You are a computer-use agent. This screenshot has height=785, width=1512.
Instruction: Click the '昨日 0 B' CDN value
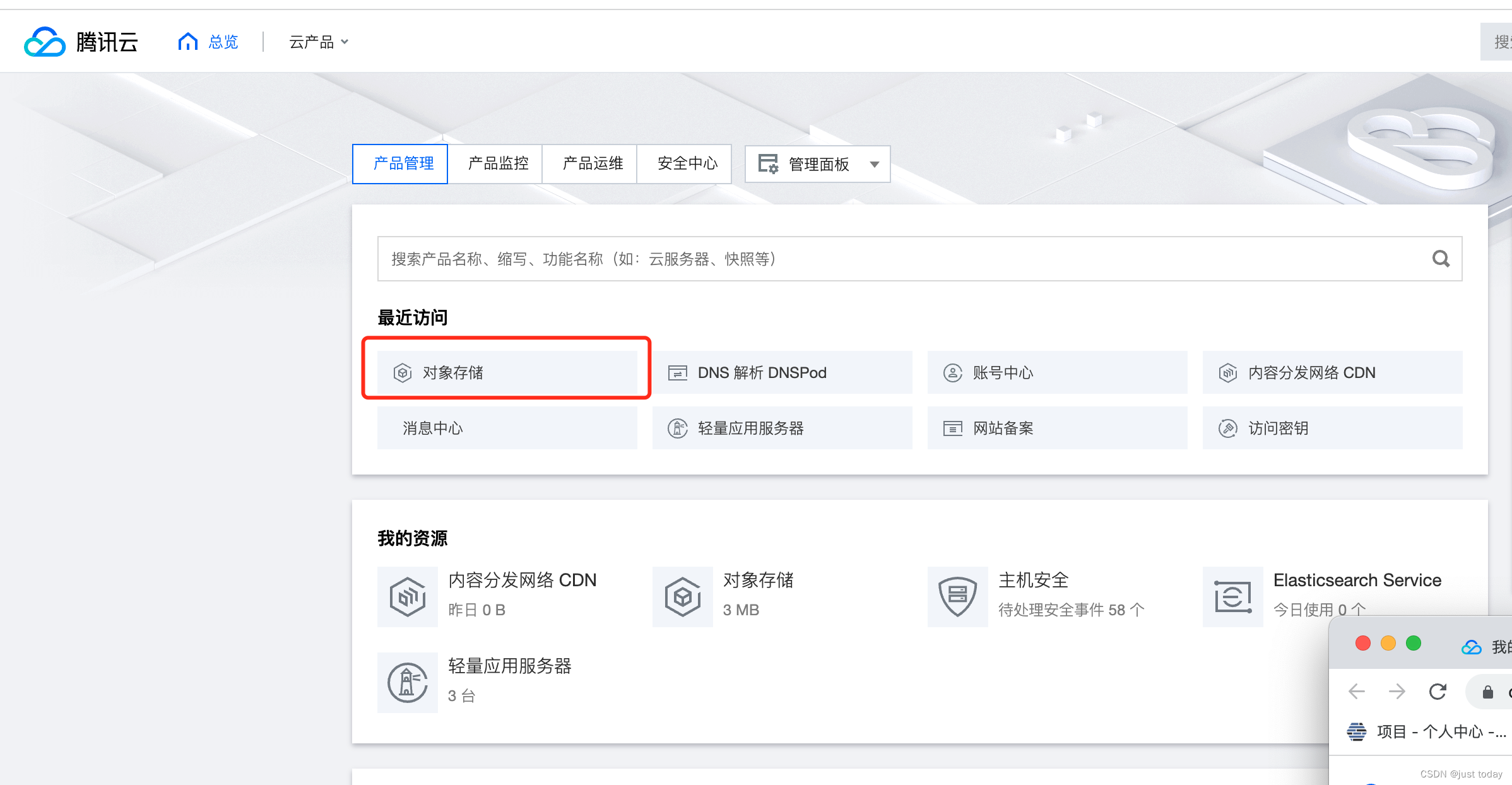(x=477, y=610)
